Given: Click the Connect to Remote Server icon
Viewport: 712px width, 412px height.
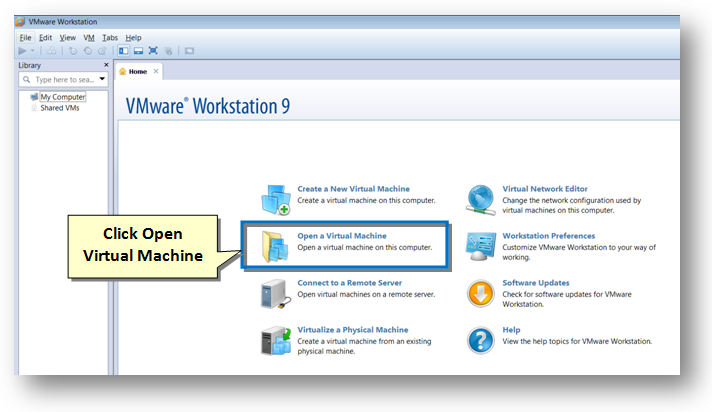Looking at the screenshot, I should click(x=276, y=294).
